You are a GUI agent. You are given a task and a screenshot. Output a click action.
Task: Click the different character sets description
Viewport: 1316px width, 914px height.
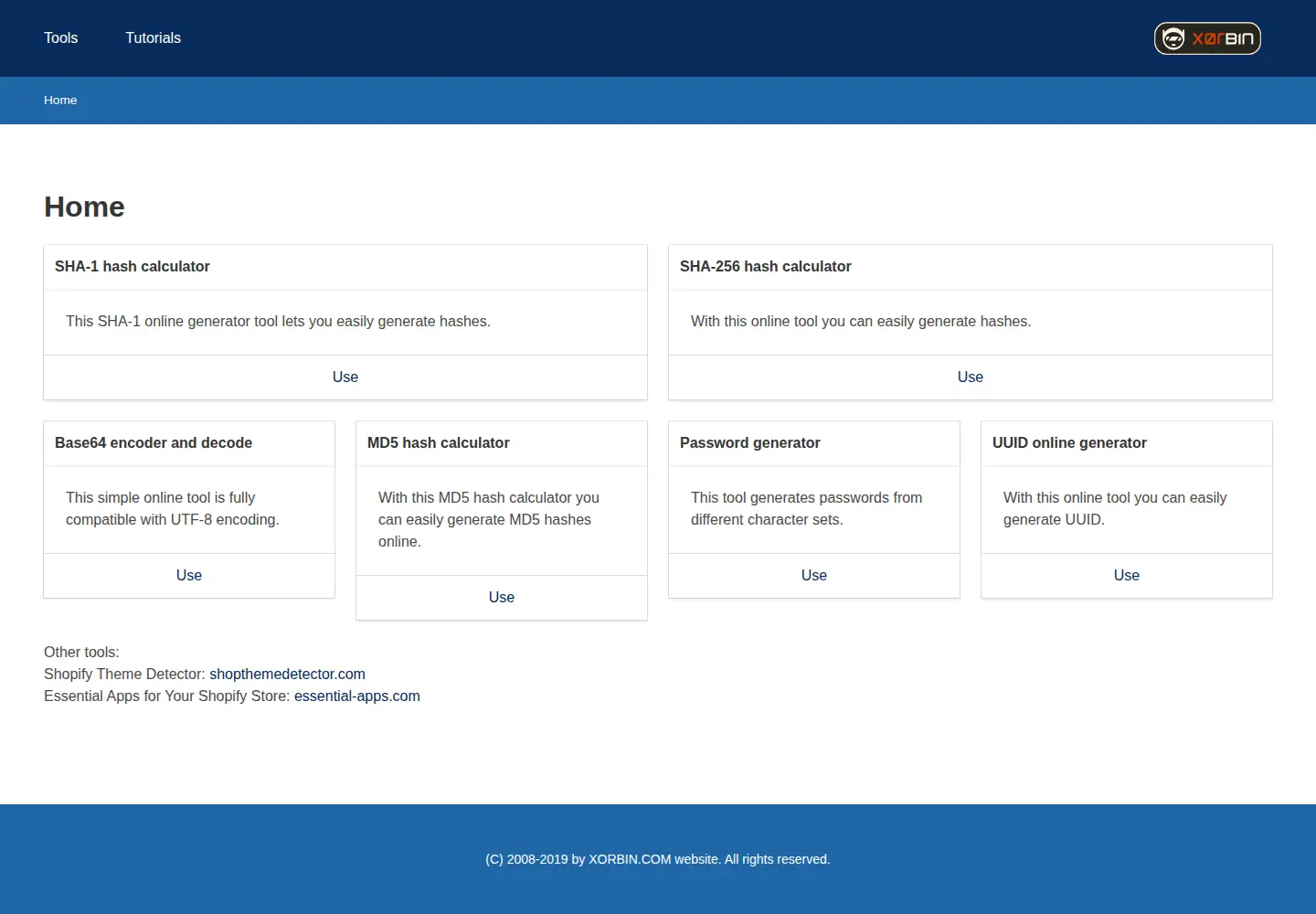pyautogui.click(x=807, y=508)
